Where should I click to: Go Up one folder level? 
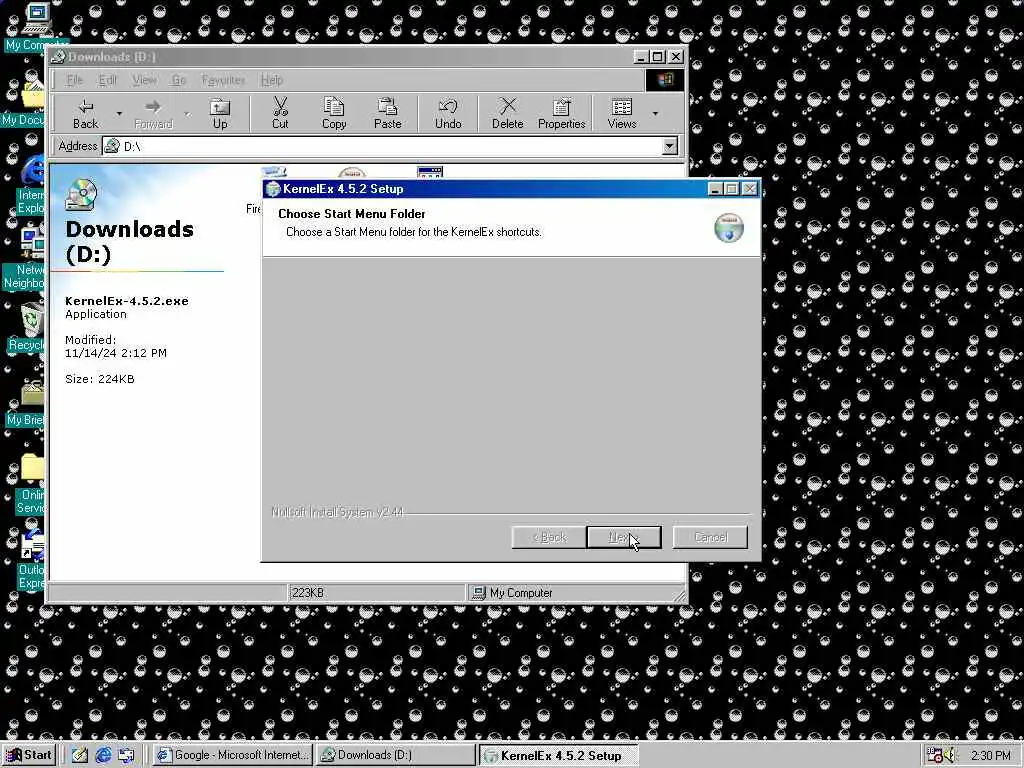pyautogui.click(x=220, y=114)
